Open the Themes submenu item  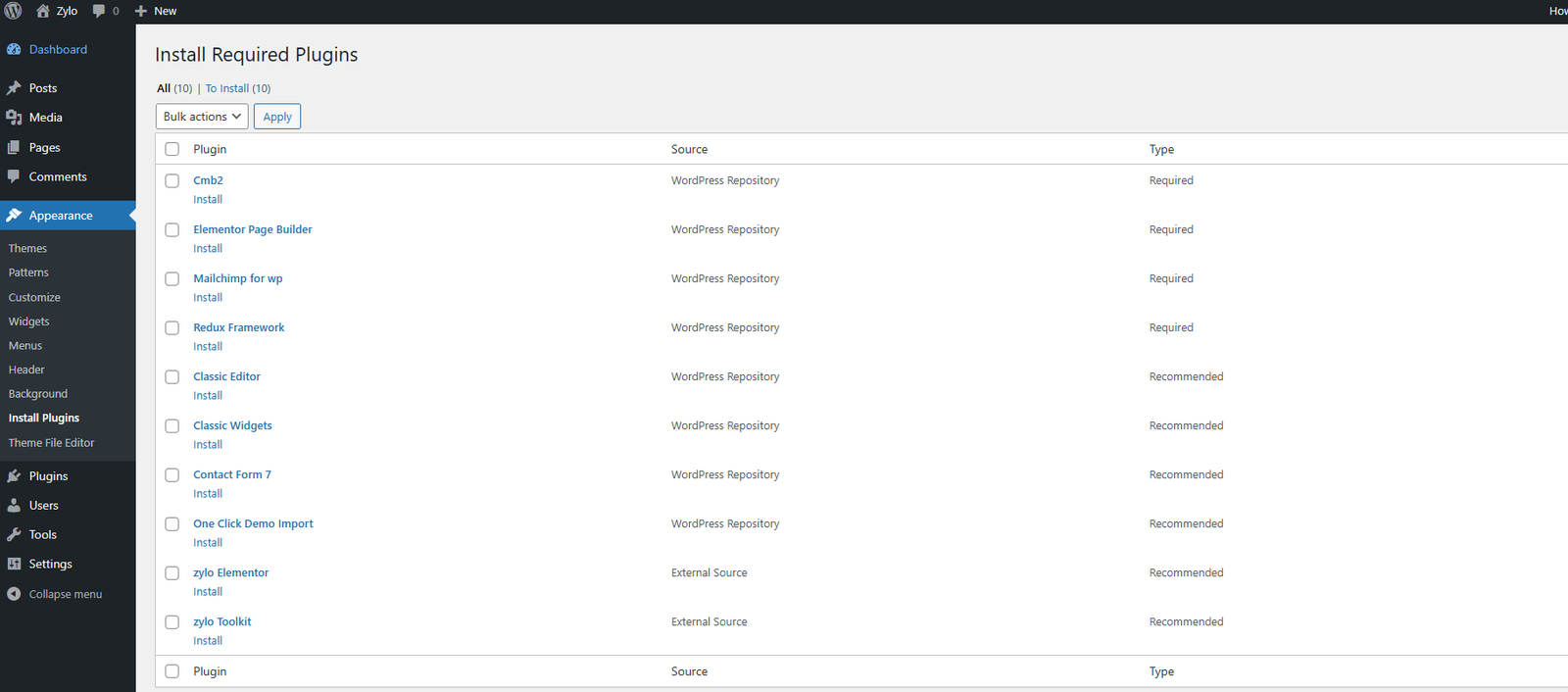pos(27,249)
